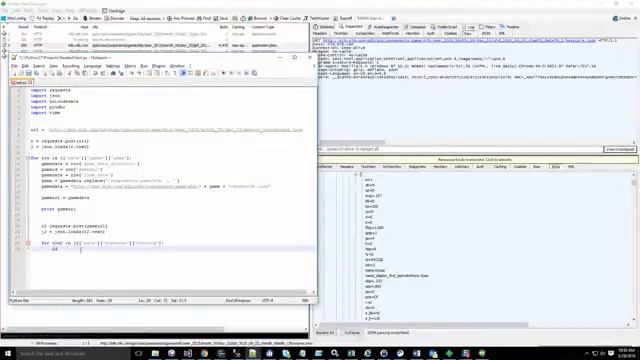Collapse the JSON root tree node
640x360 pixels.
[x=356, y=174]
